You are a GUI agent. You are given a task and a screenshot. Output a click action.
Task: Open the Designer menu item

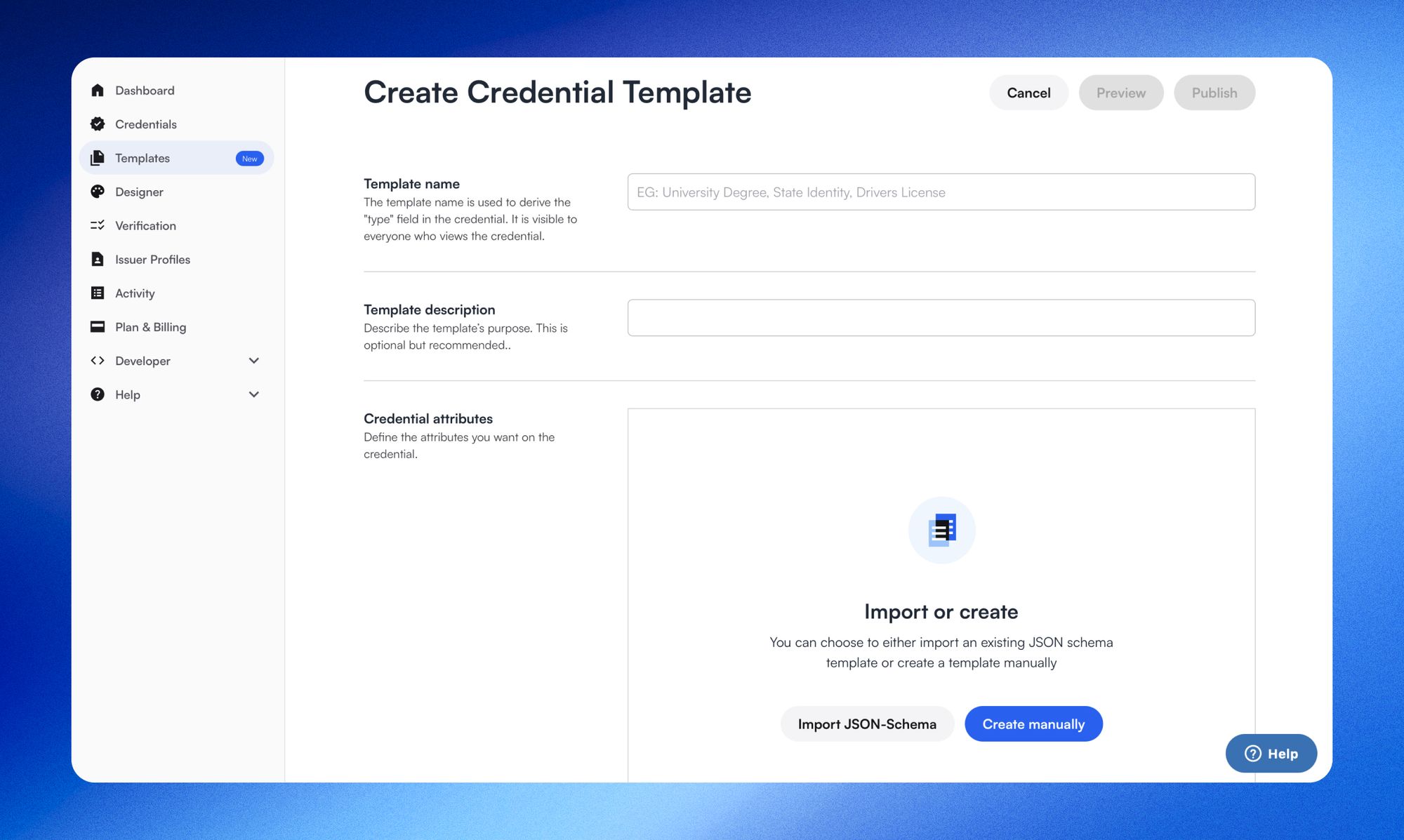[139, 192]
